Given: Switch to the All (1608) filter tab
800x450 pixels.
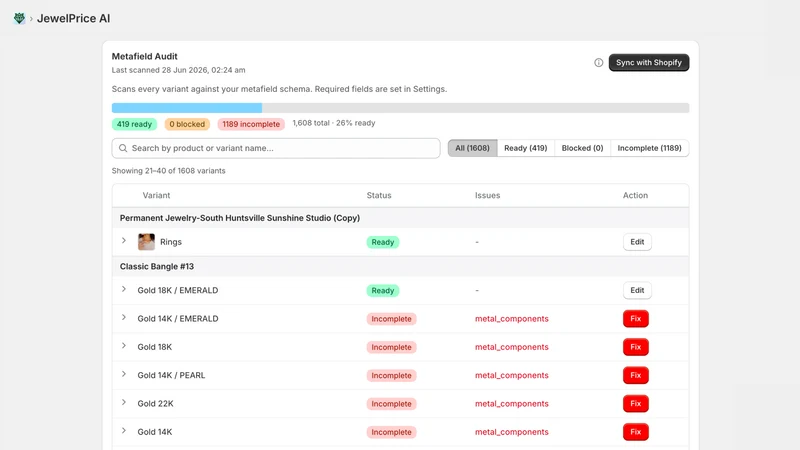Looking at the screenshot, I should coord(472,148).
